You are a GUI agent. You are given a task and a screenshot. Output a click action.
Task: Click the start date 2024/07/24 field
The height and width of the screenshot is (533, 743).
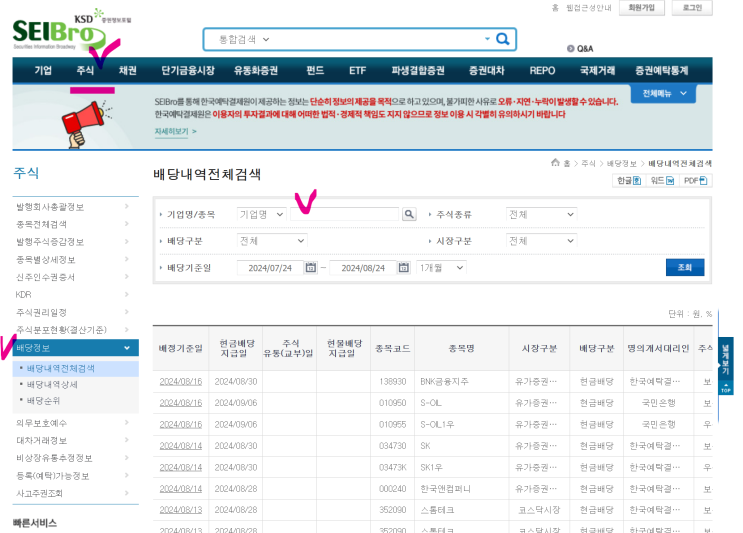(270, 268)
